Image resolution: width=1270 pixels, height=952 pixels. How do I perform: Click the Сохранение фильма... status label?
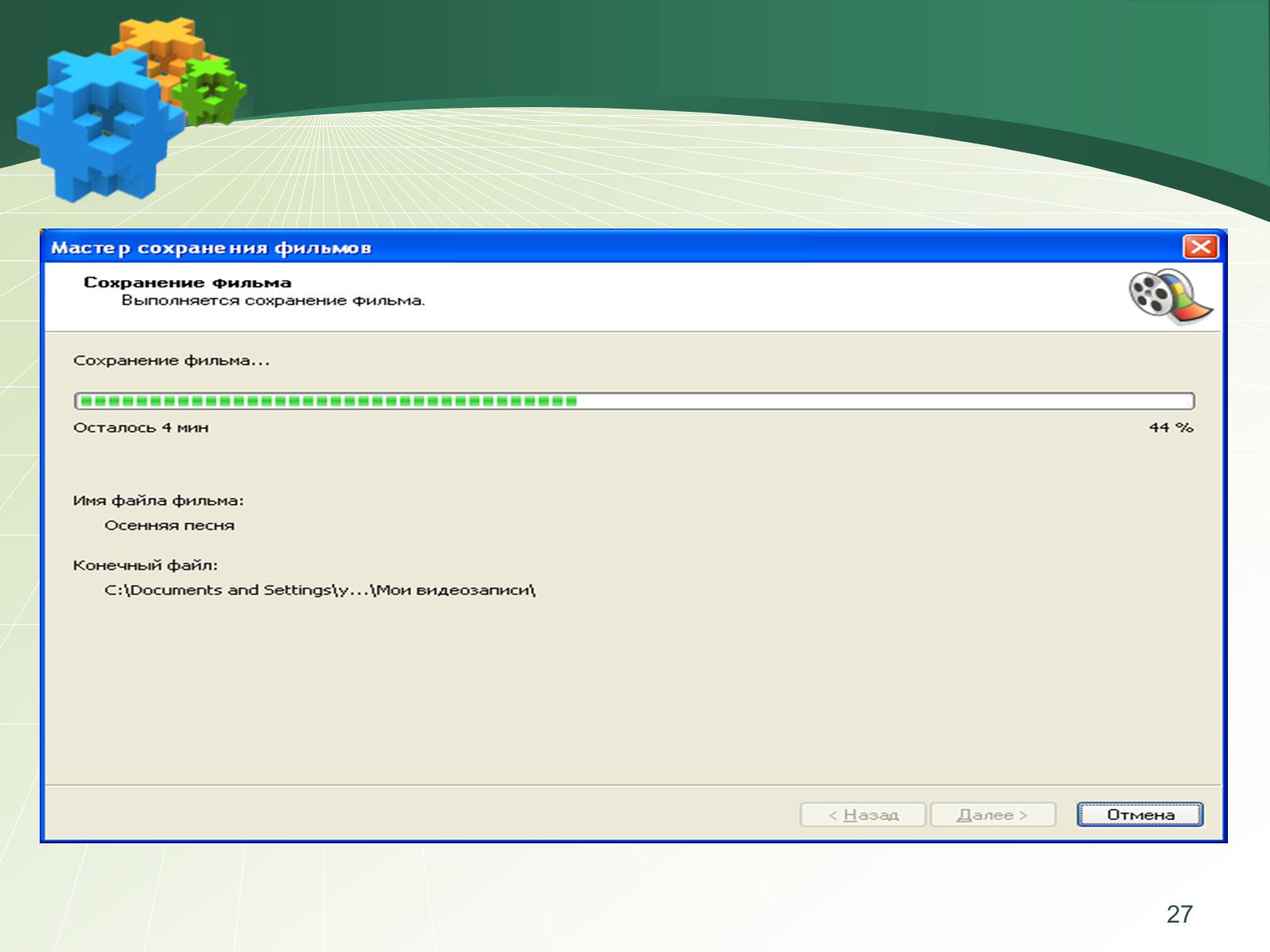click(x=171, y=361)
